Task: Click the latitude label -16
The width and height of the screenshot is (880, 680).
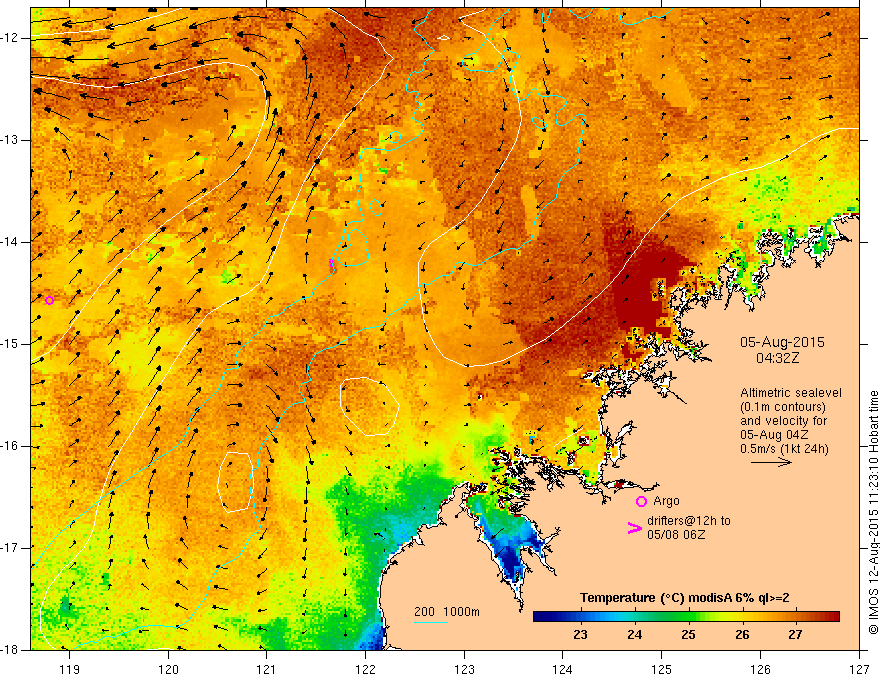Action: click(x=10, y=446)
